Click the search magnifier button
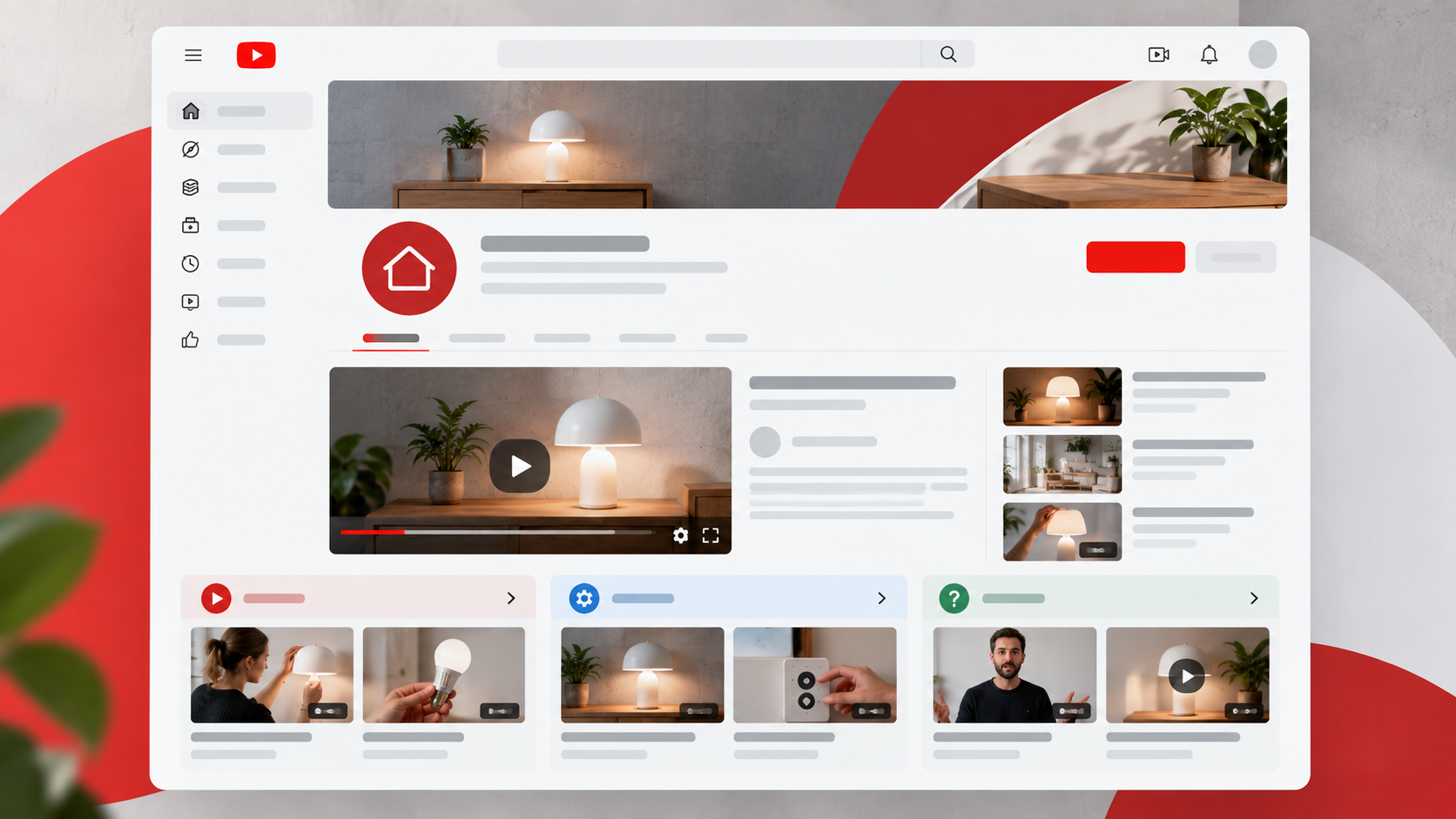The image size is (1456, 819). pyautogui.click(x=948, y=54)
